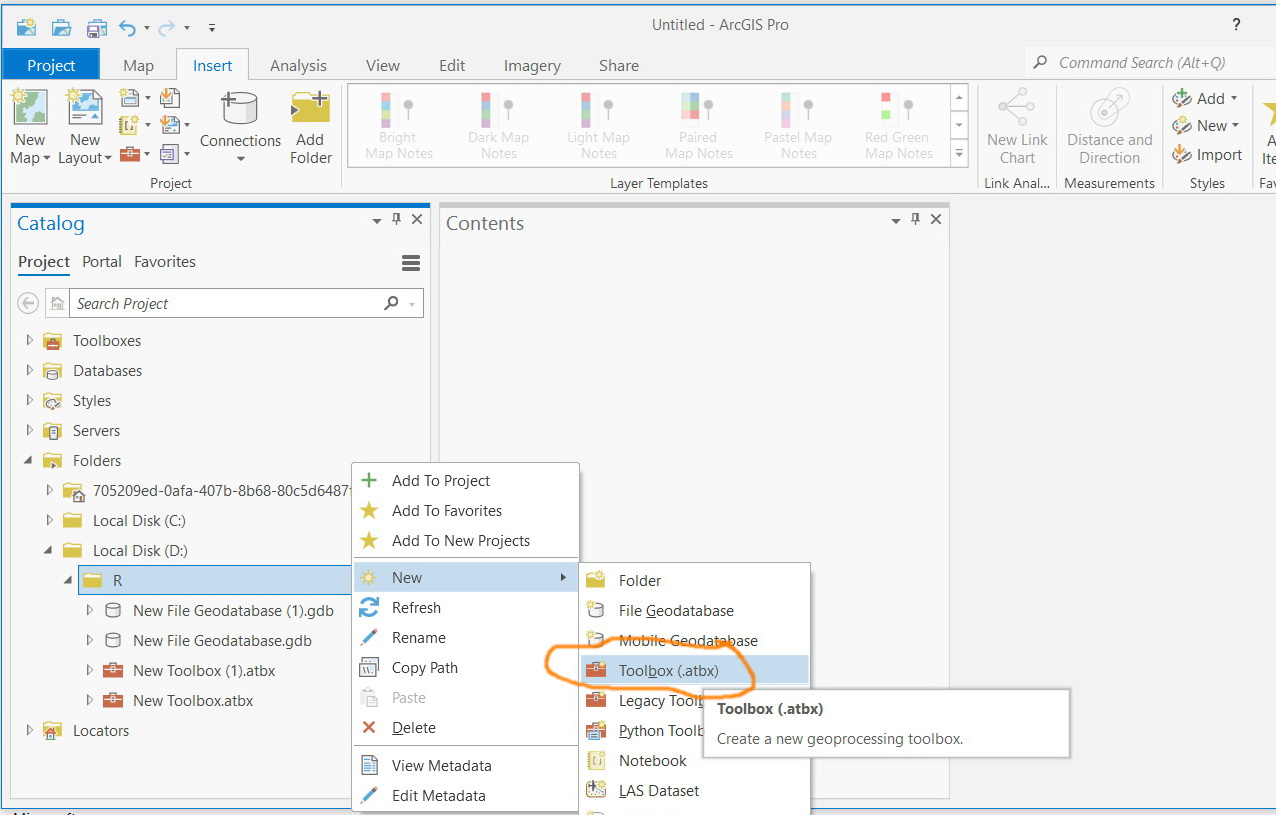Pin the Catalog pane
The image size is (1276, 815).
[x=396, y=220]
